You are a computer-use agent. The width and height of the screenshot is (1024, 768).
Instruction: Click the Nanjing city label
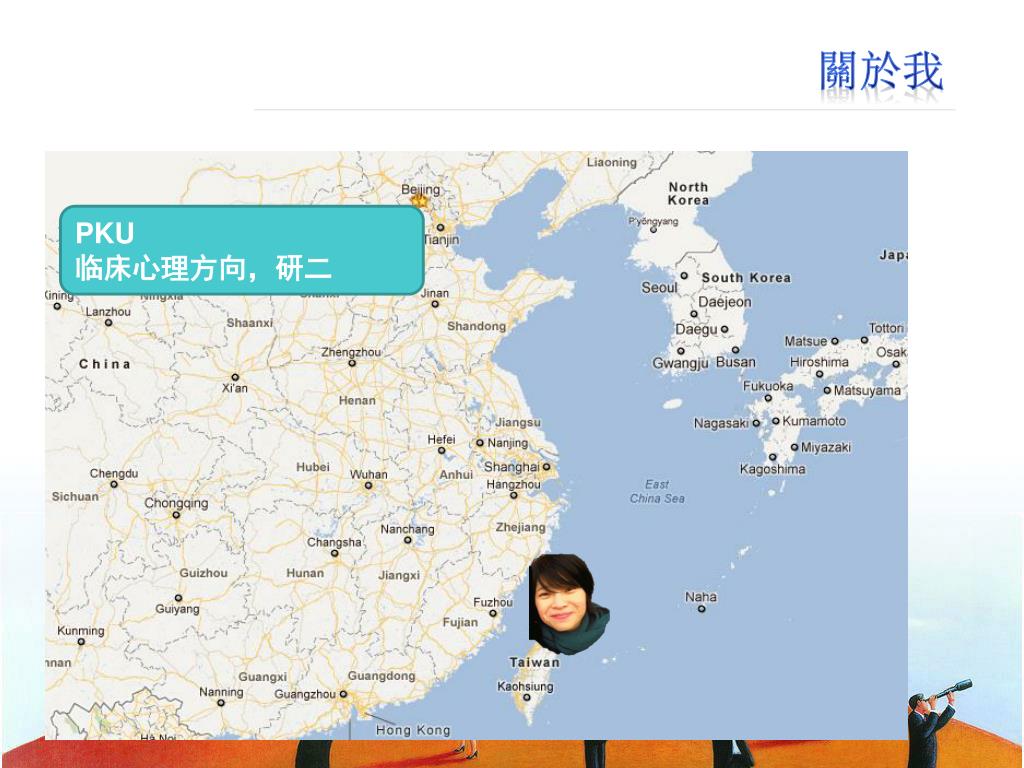(x=507, y=443)
